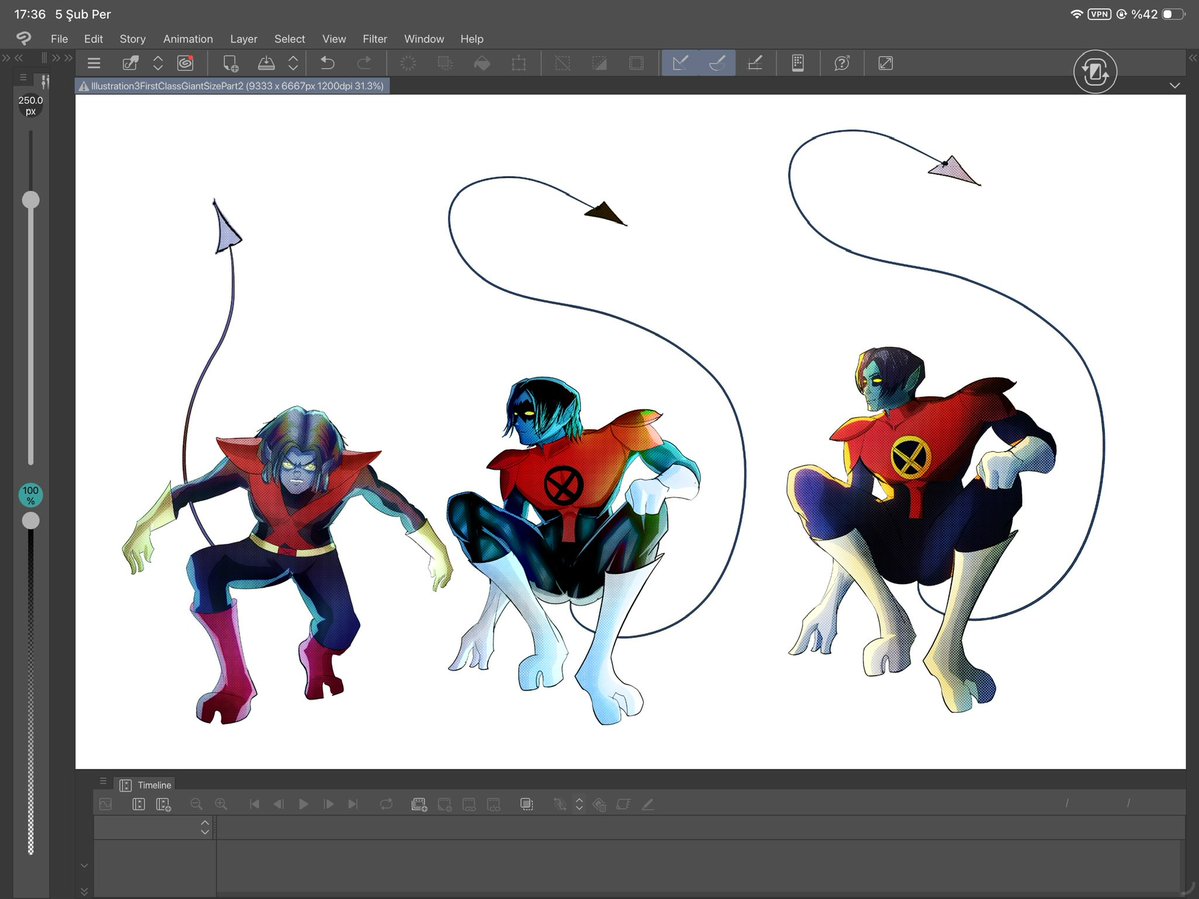Toggle the timeline enable icon beside new timeline
The width and height of the screenshot is (1199, 899).
[x=138, y=804]
